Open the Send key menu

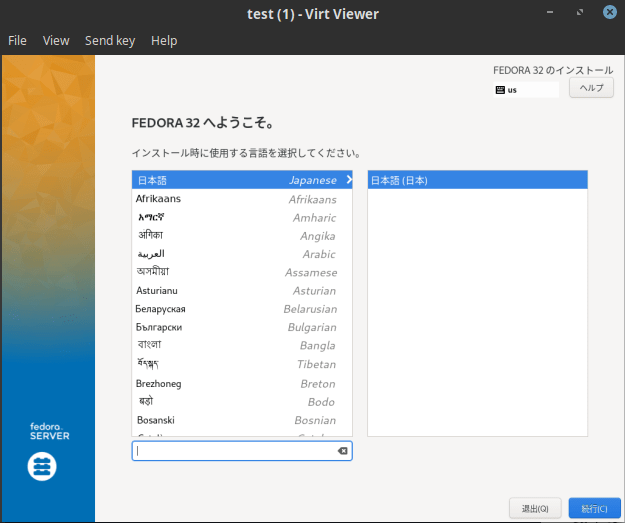click(110, 41)
